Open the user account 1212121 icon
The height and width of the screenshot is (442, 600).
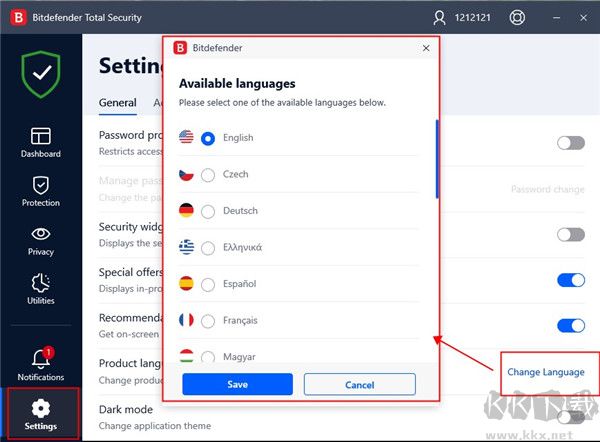(x=440, y=18)
